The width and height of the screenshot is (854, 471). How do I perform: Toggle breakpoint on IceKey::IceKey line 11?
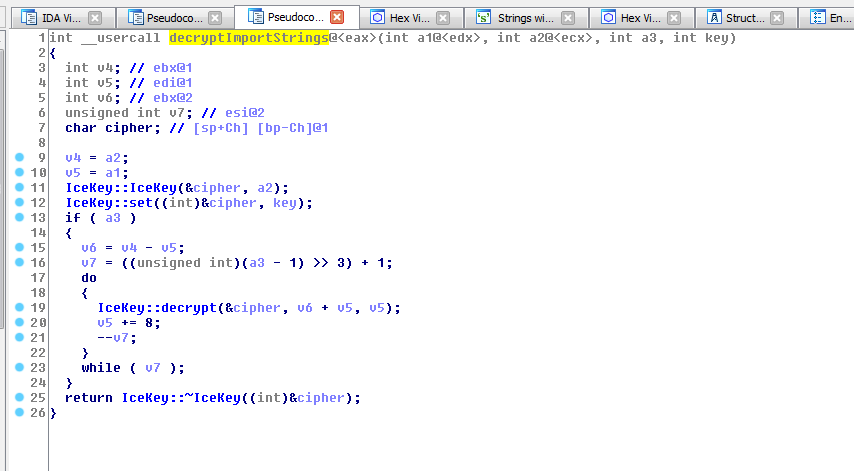point(20,187)
